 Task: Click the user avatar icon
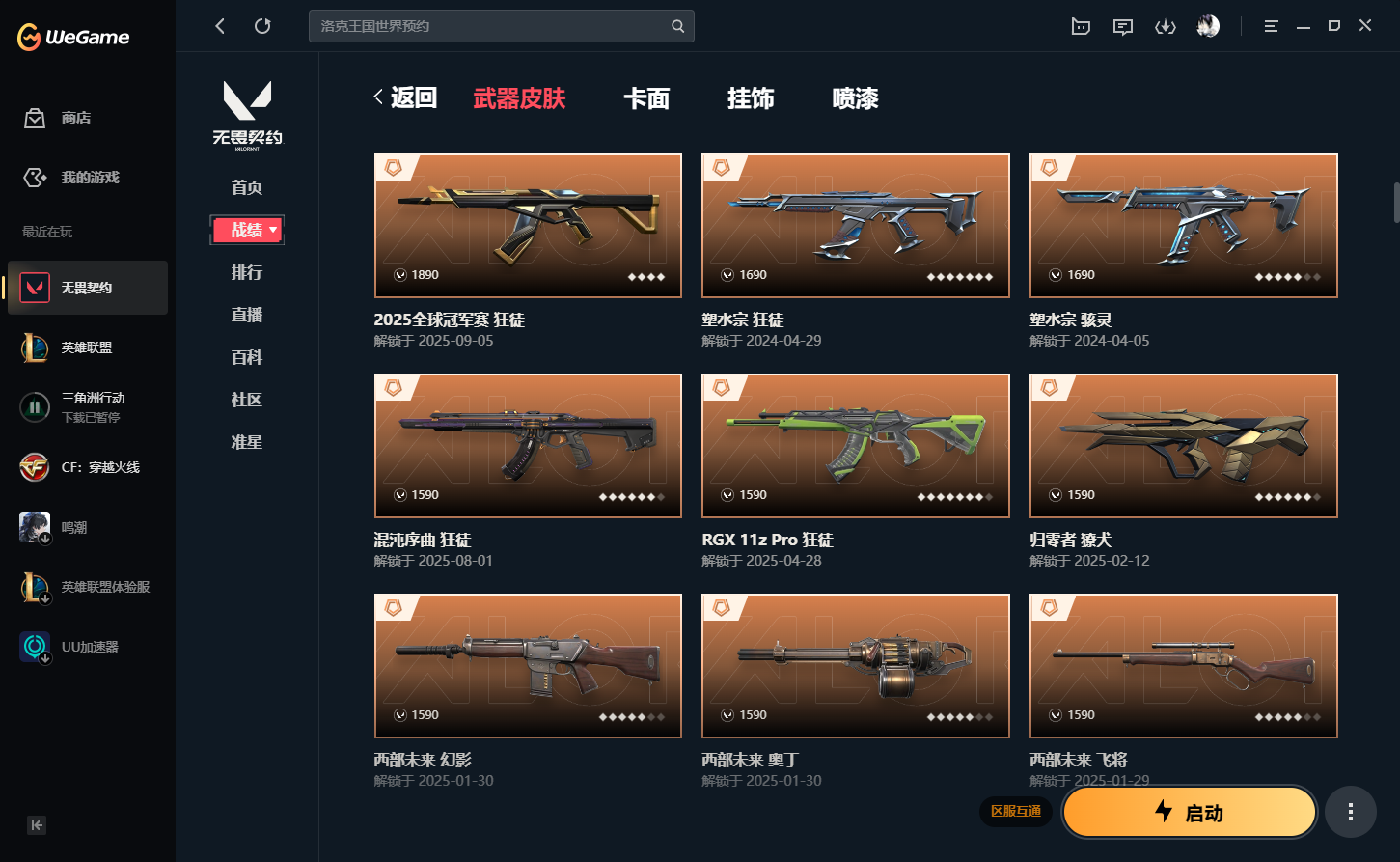point(1207,26)
